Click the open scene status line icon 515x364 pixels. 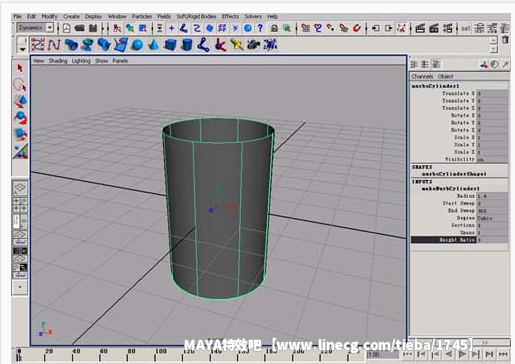pos(79,28)
